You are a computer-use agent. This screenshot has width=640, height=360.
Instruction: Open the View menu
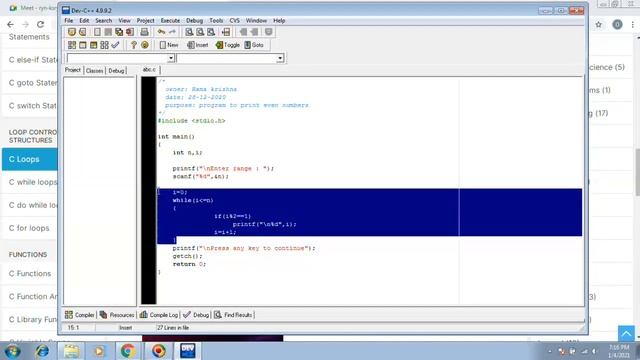tap(124, 20)
